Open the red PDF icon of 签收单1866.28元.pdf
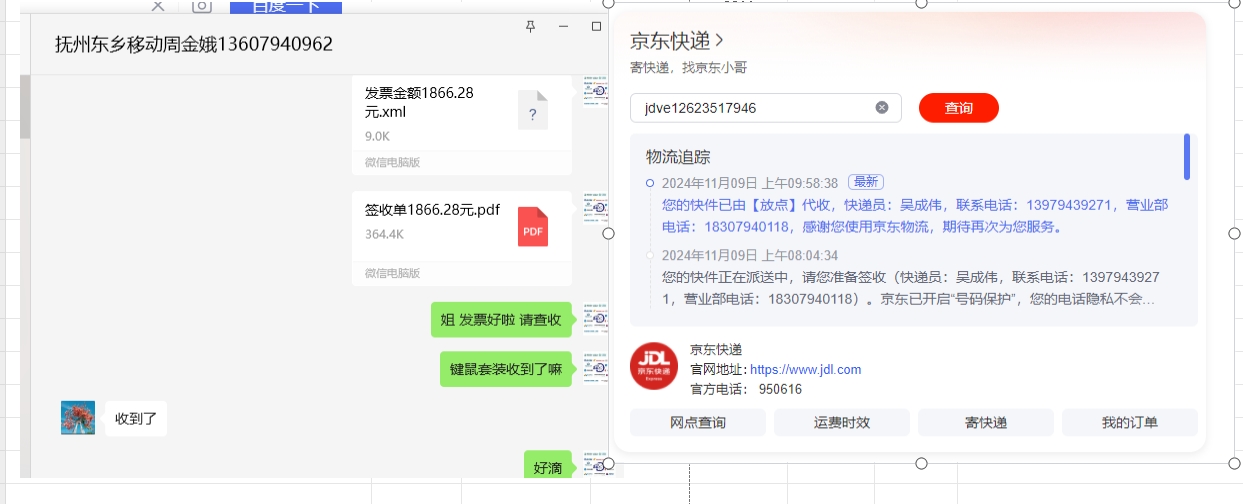The image size is (1243, 504). click(x=533, y=227)
